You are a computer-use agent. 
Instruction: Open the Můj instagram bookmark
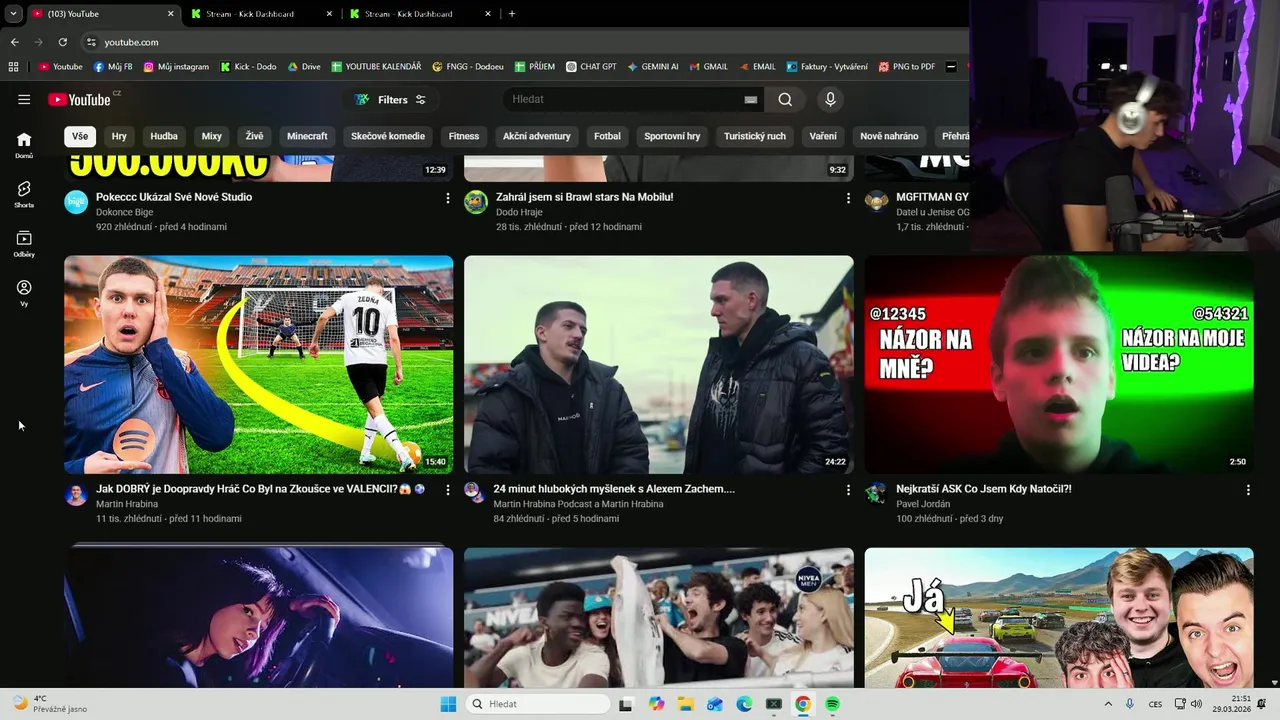(x=177, y=67)
